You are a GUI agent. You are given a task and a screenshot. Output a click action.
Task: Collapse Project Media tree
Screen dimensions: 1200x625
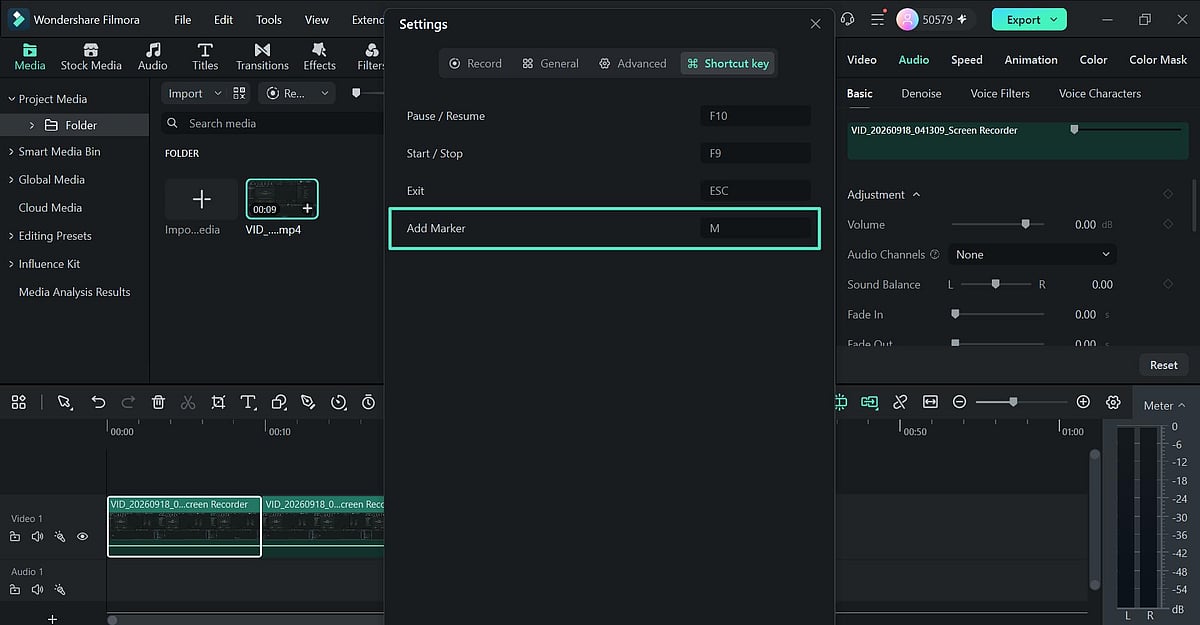pos(12,99)
